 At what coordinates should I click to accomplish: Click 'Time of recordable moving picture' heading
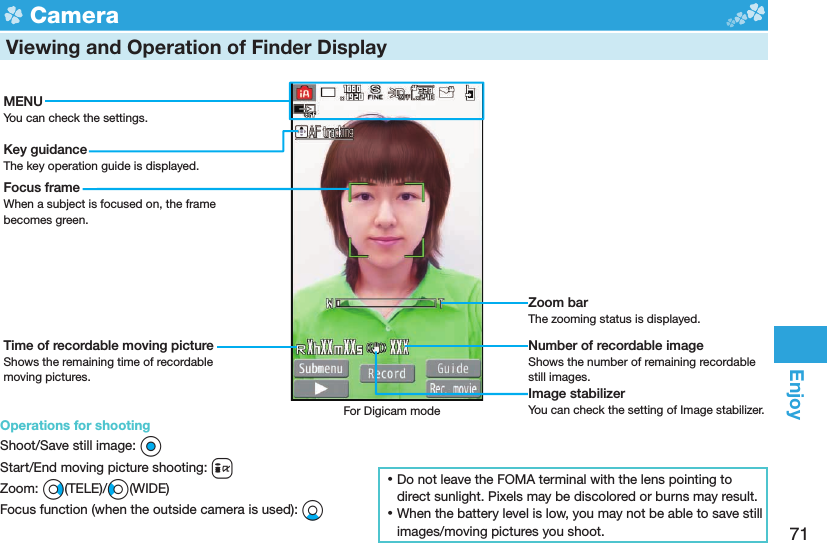click(109, 346)
